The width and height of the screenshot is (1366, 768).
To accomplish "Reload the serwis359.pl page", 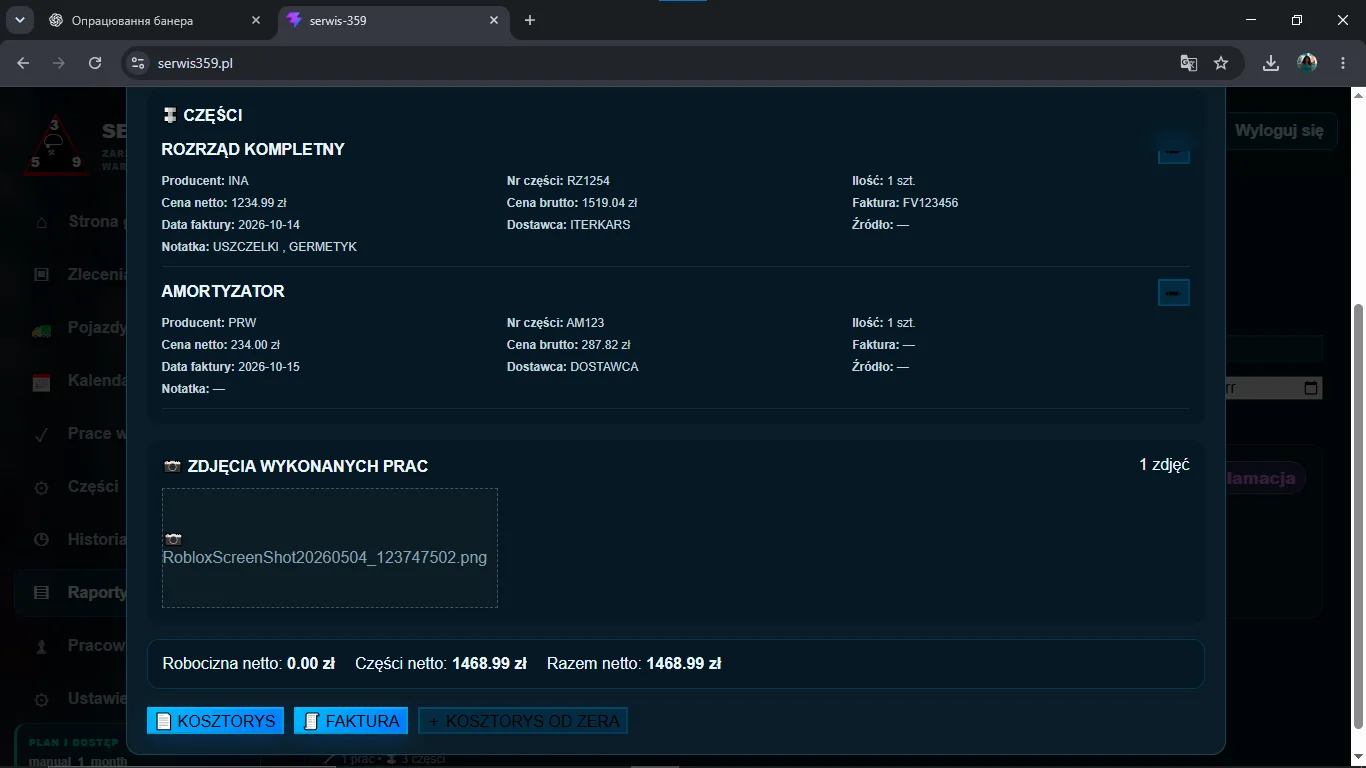I will 95,63.
